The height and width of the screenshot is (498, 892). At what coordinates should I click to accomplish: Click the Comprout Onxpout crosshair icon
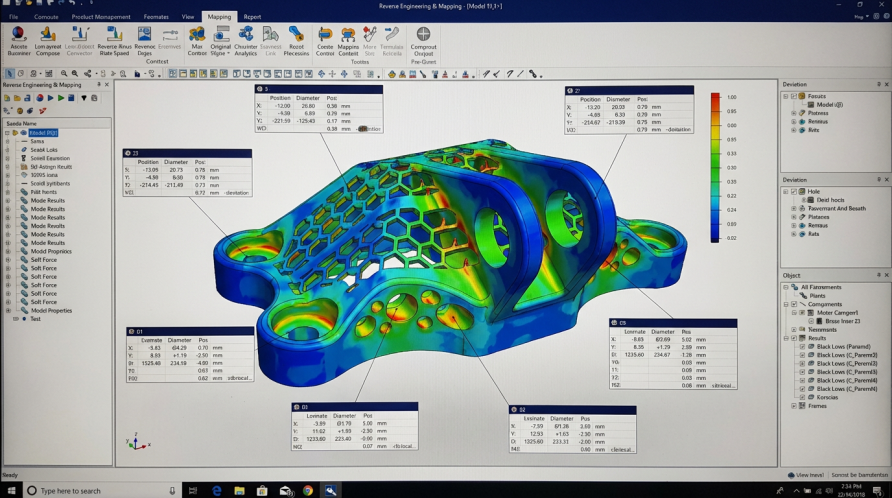pos(423,34)
